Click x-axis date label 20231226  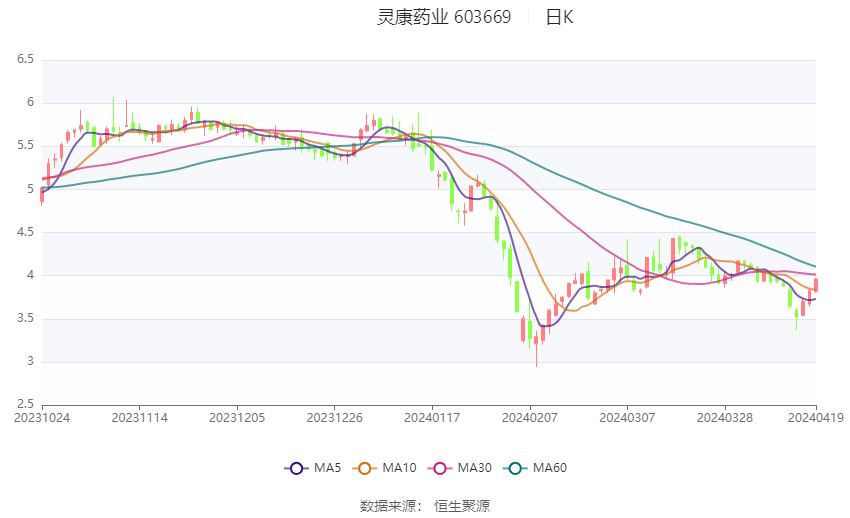pyautogui.click(x=334, y=418)
